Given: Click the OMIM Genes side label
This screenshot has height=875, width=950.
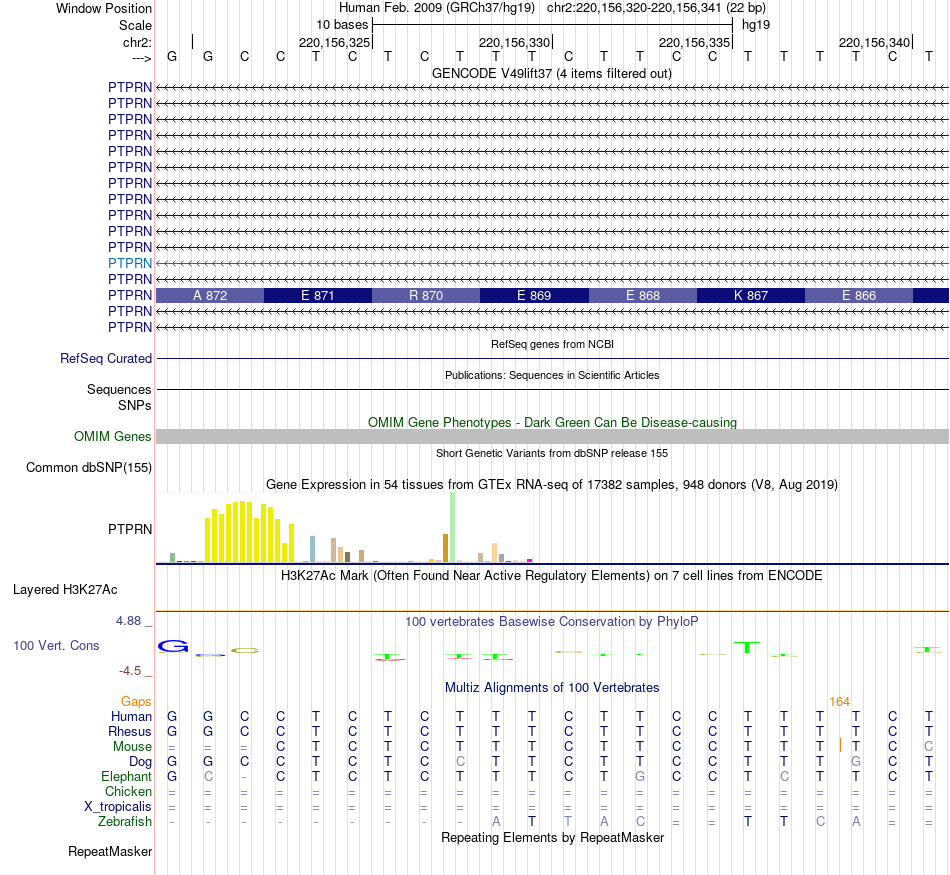Looking at the screenshot, I should coord(113,436).
